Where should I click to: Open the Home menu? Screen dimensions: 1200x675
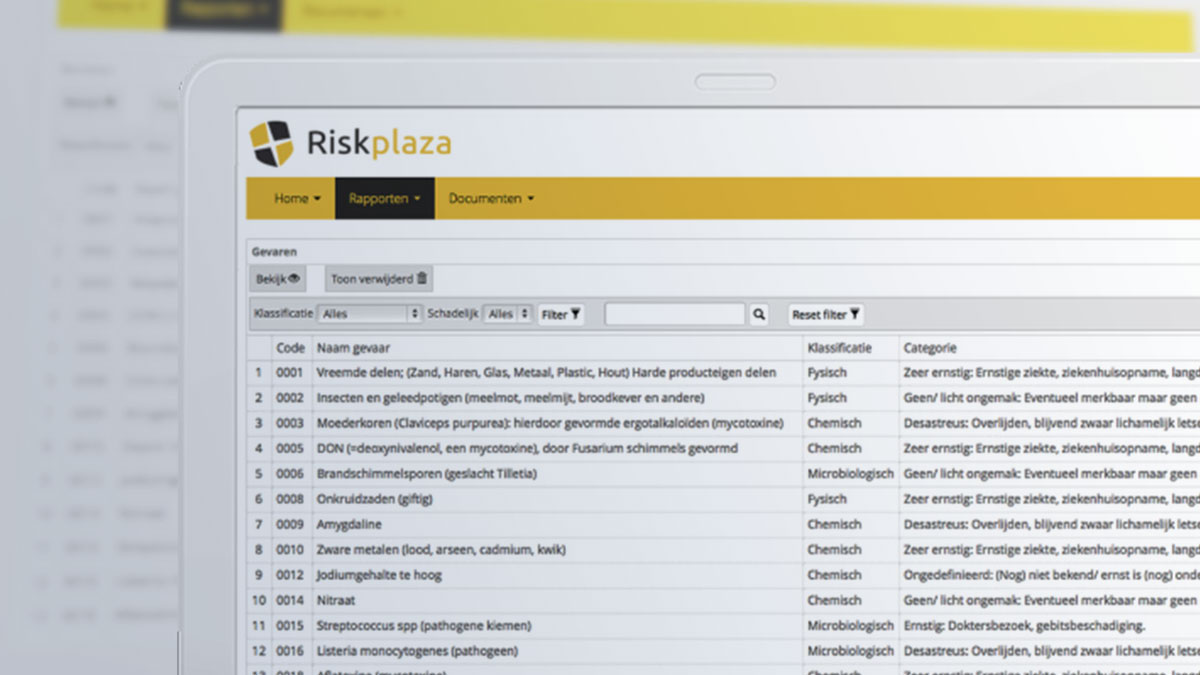[x=293, y=198]
